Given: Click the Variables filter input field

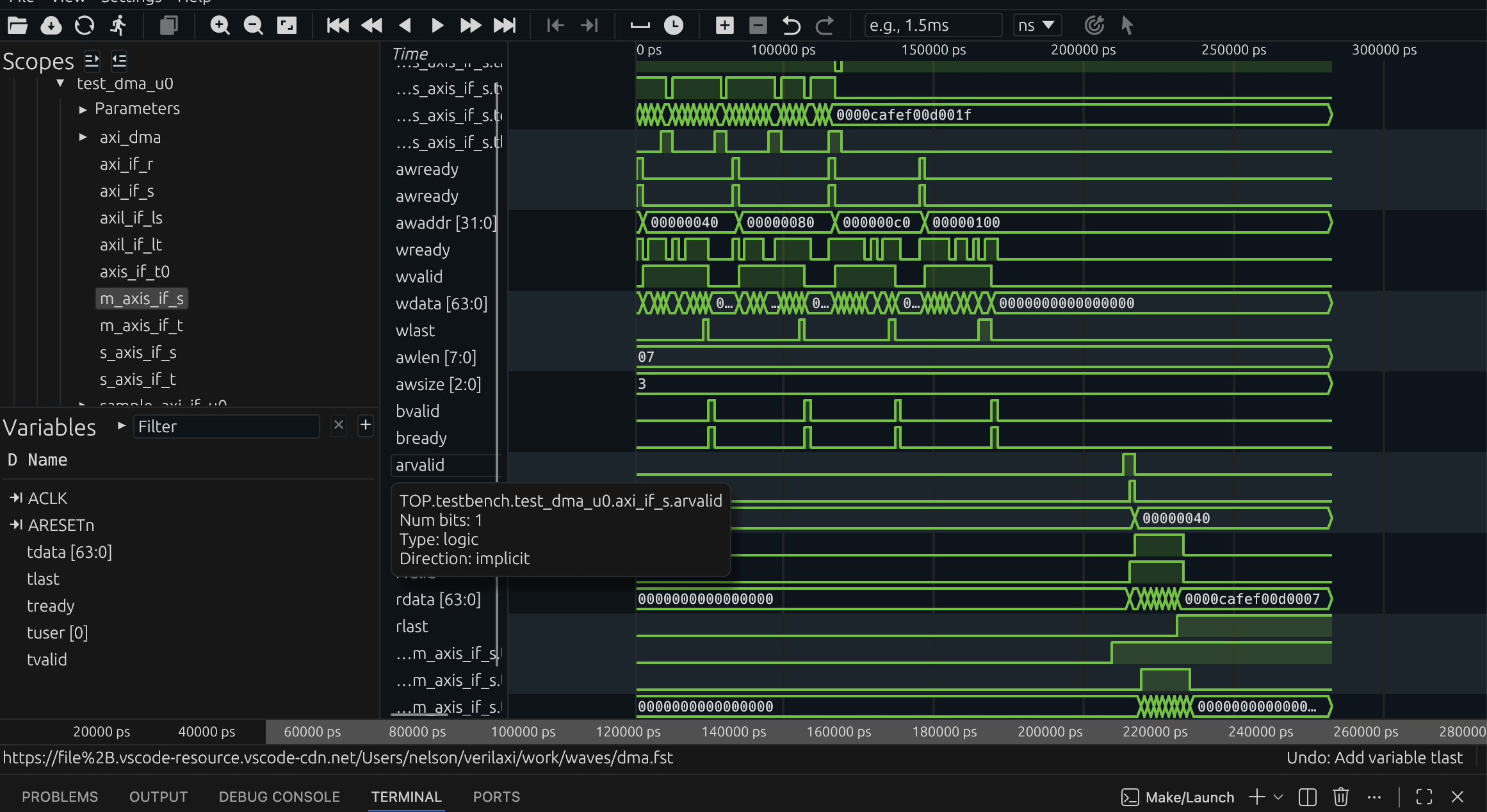Looking at the screenshot, I should [x=226, y=426].
